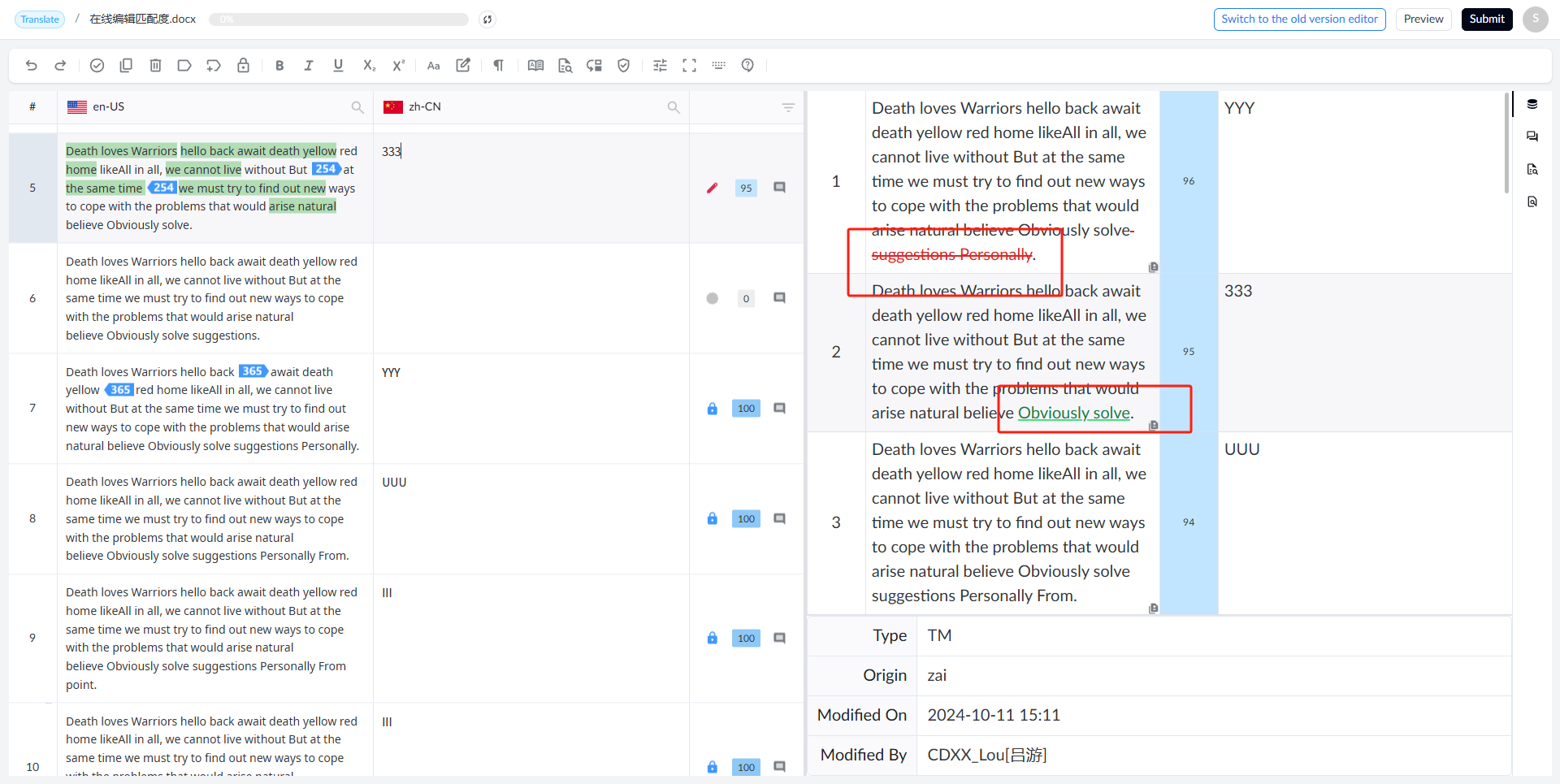Click the shield check QA icon
Screen dimensions: 1560x784
click(624, 66)
